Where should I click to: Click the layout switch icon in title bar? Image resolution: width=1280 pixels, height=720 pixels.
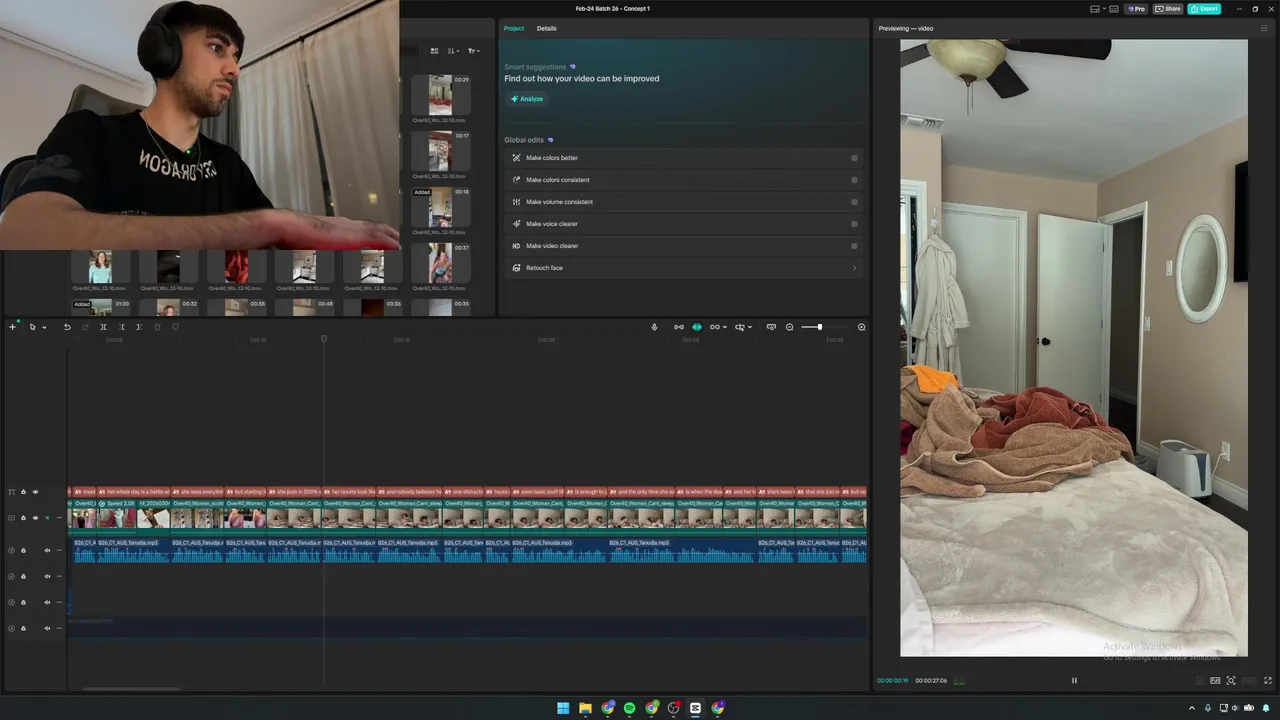click(x=1096, y=9)
